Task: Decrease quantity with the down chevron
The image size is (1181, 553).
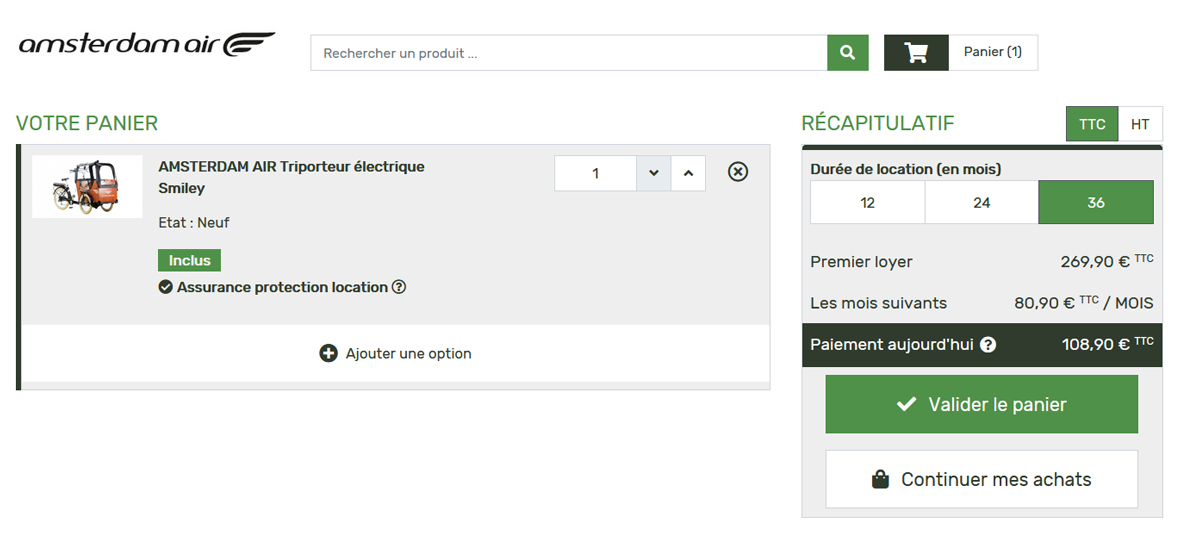Action: pos(653,173)
